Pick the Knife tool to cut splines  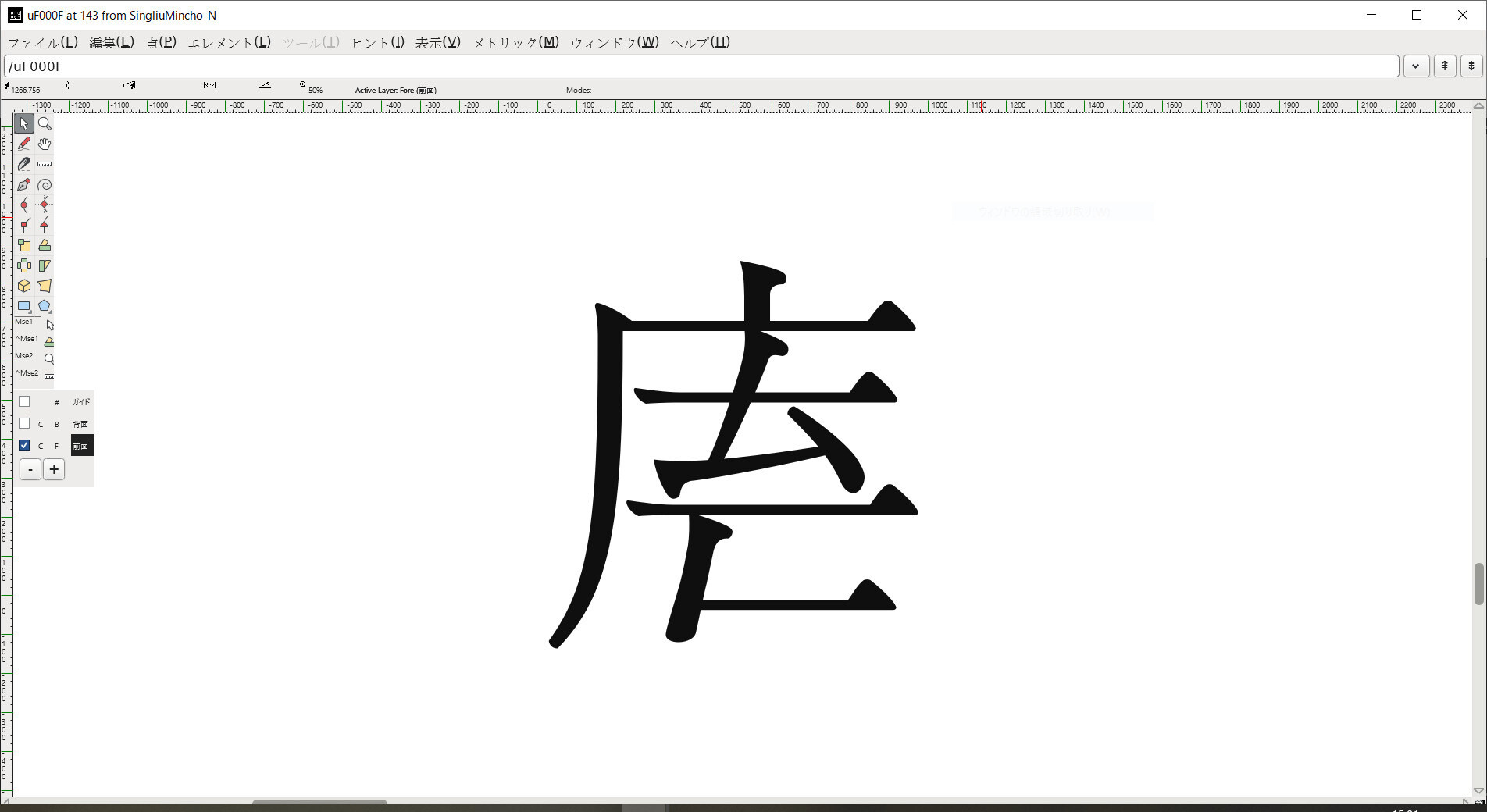pyautogui.click(x=24, y=164)
